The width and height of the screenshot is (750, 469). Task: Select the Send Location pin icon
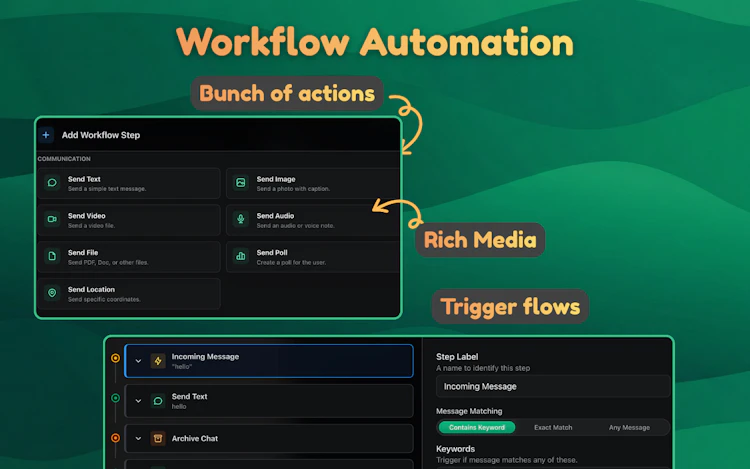[x=52, y=293]
